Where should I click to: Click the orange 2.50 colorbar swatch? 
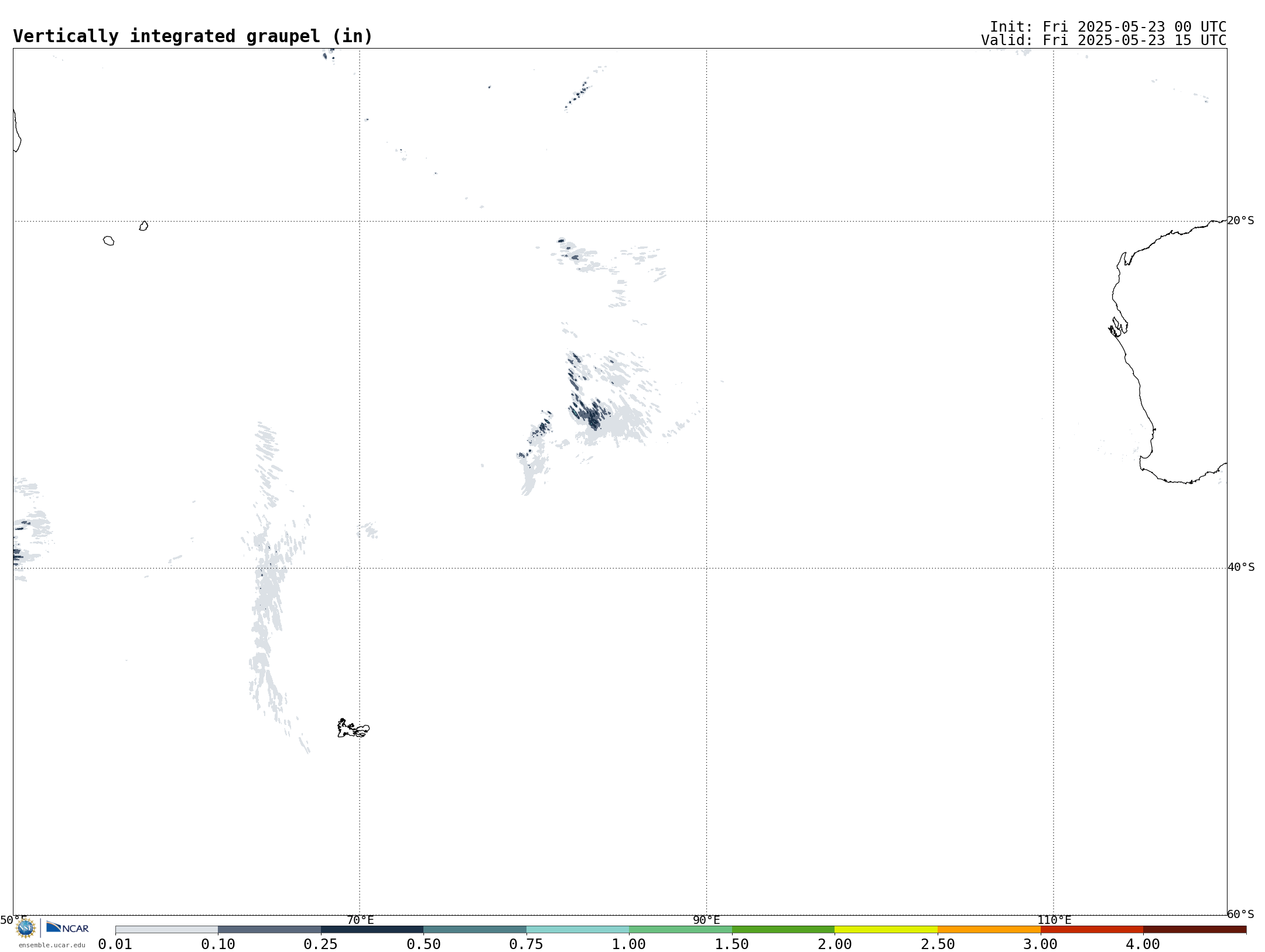[989, 930]
